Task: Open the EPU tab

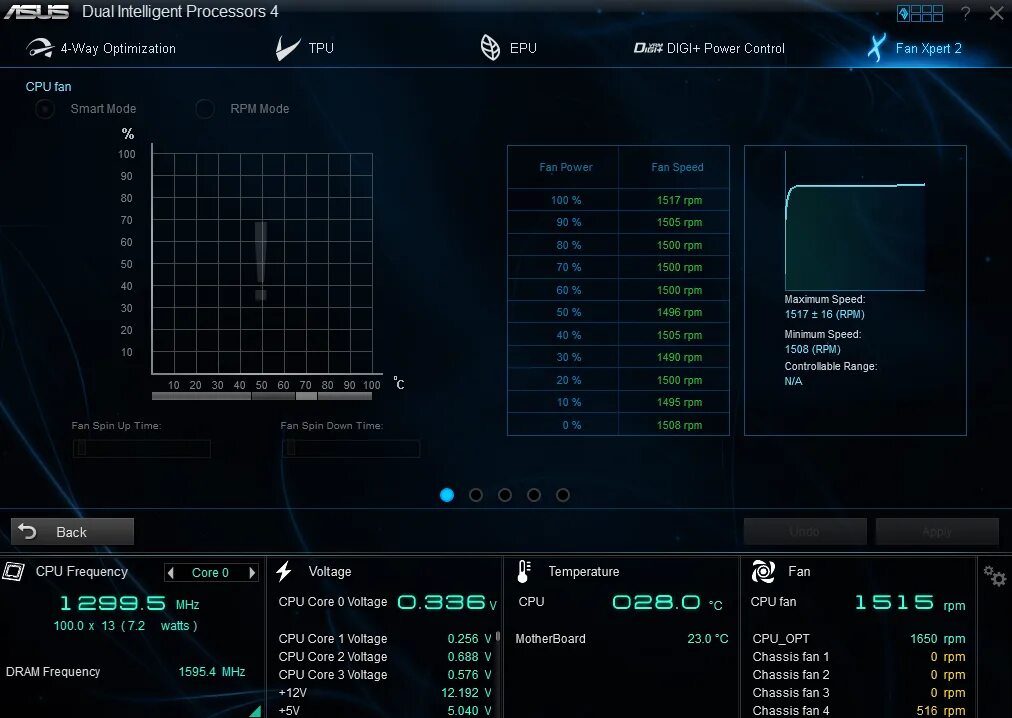Action: [x=509, y=48]
